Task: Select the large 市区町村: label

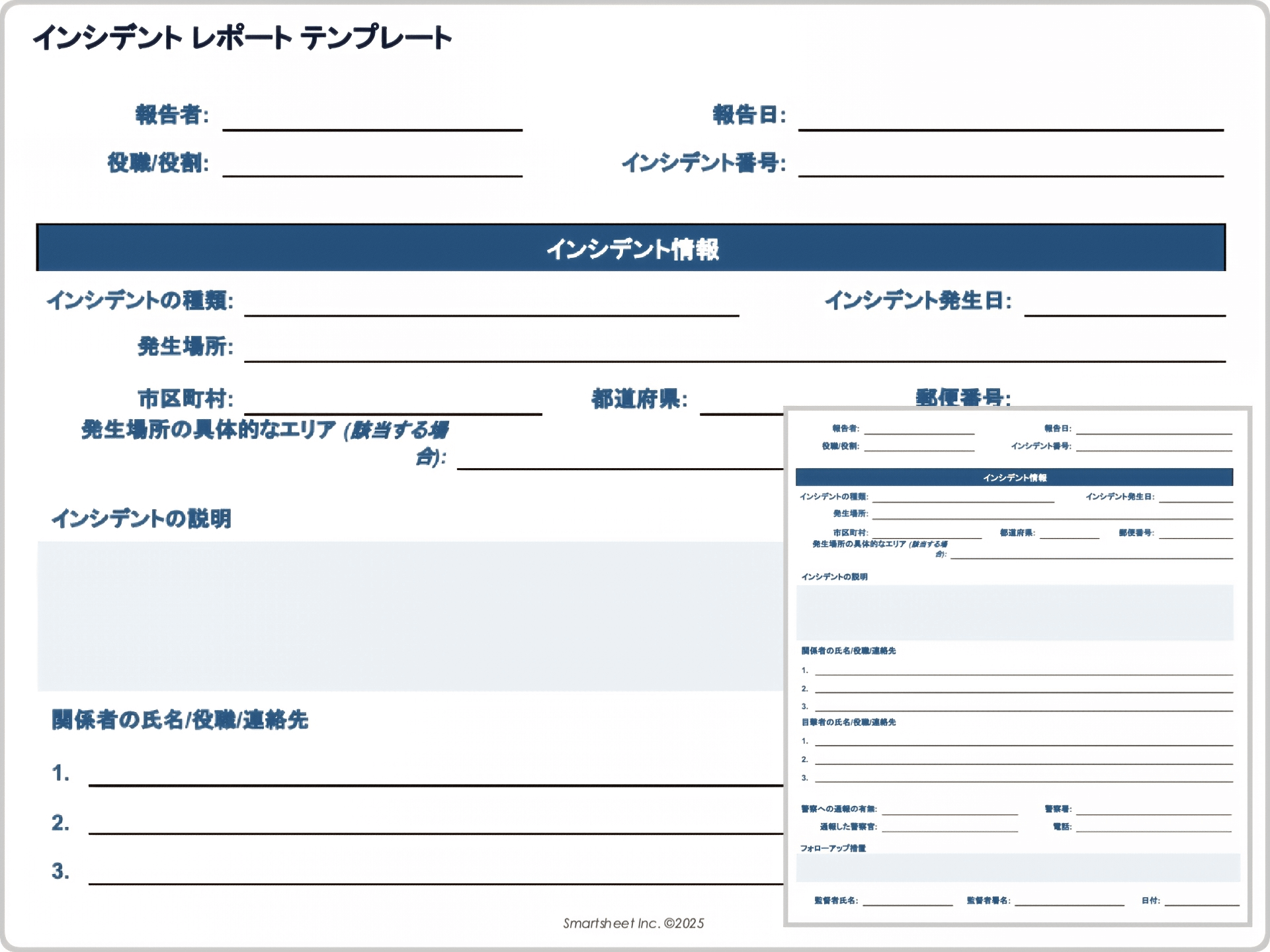Action: [x=185, y=399]
